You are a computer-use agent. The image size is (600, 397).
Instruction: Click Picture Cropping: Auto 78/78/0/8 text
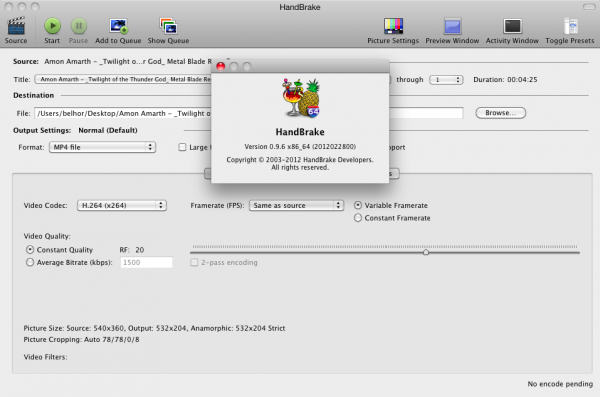(x=82, y=340)
